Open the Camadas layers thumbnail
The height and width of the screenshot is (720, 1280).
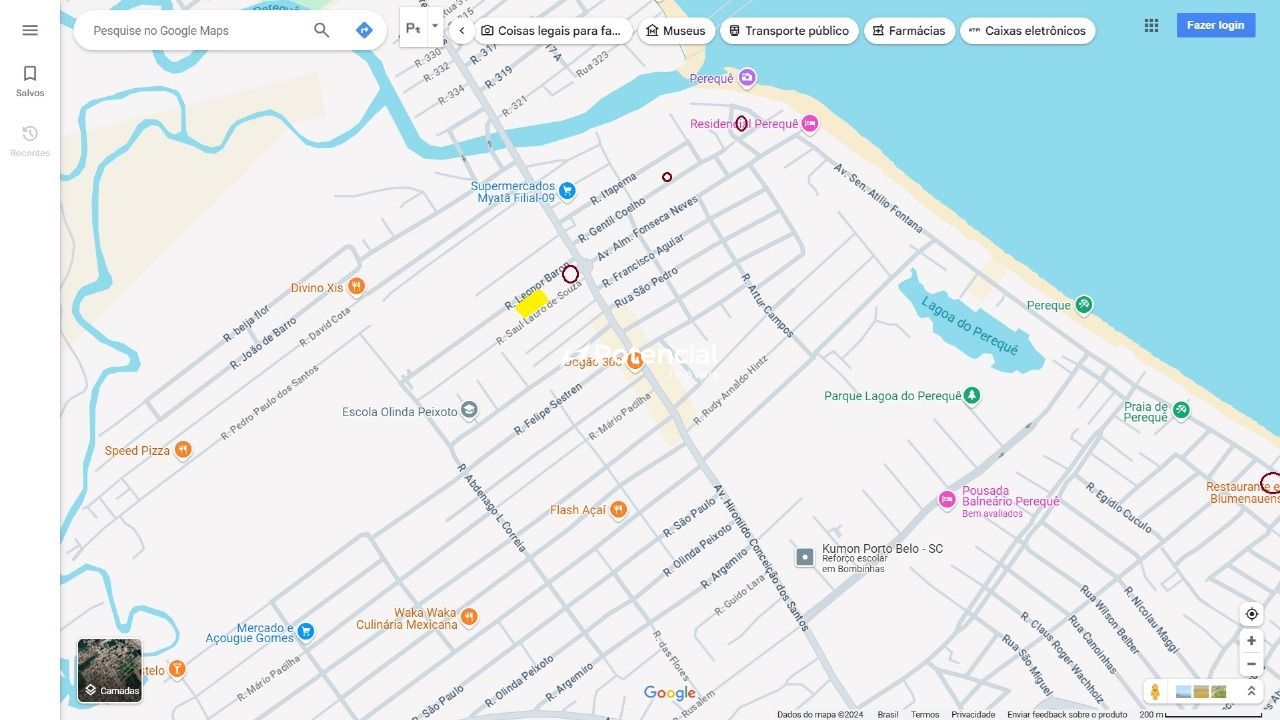[x=109, y=670]
